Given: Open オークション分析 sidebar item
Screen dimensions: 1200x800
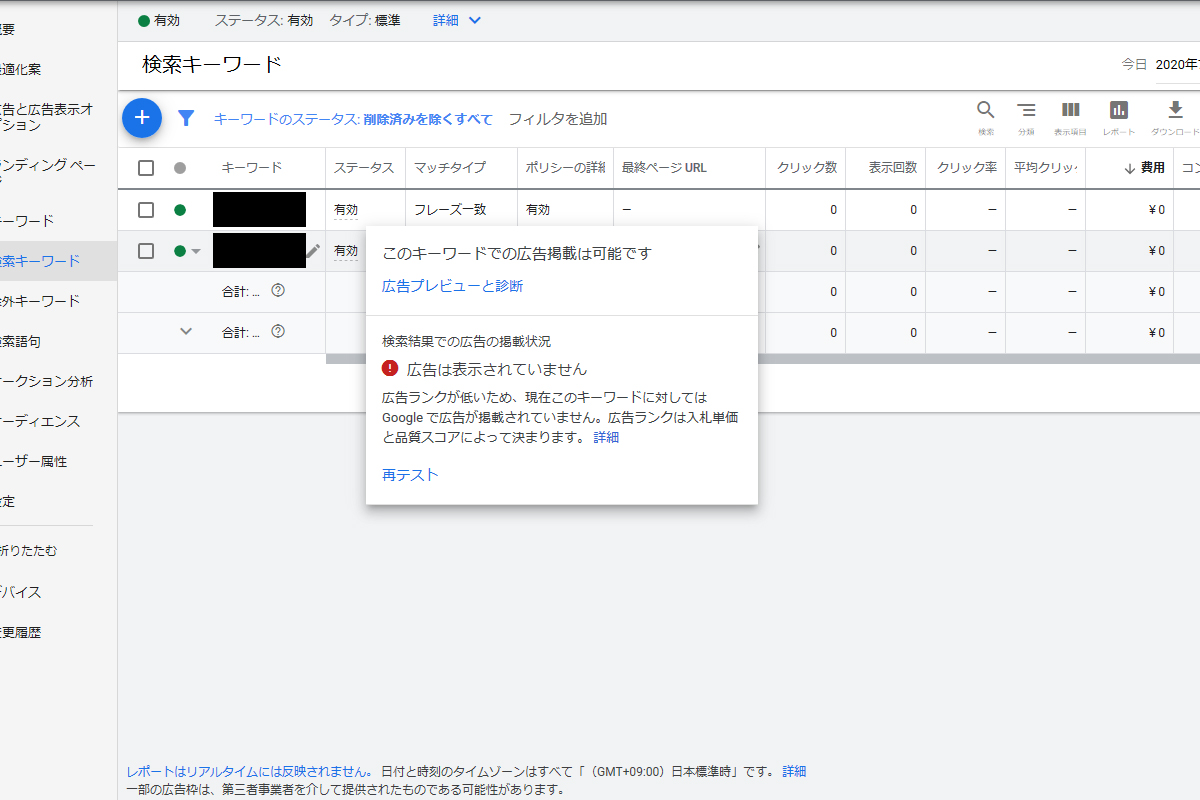Looking at the screenshot, I should pyautogui.click(x=47, y=381).
